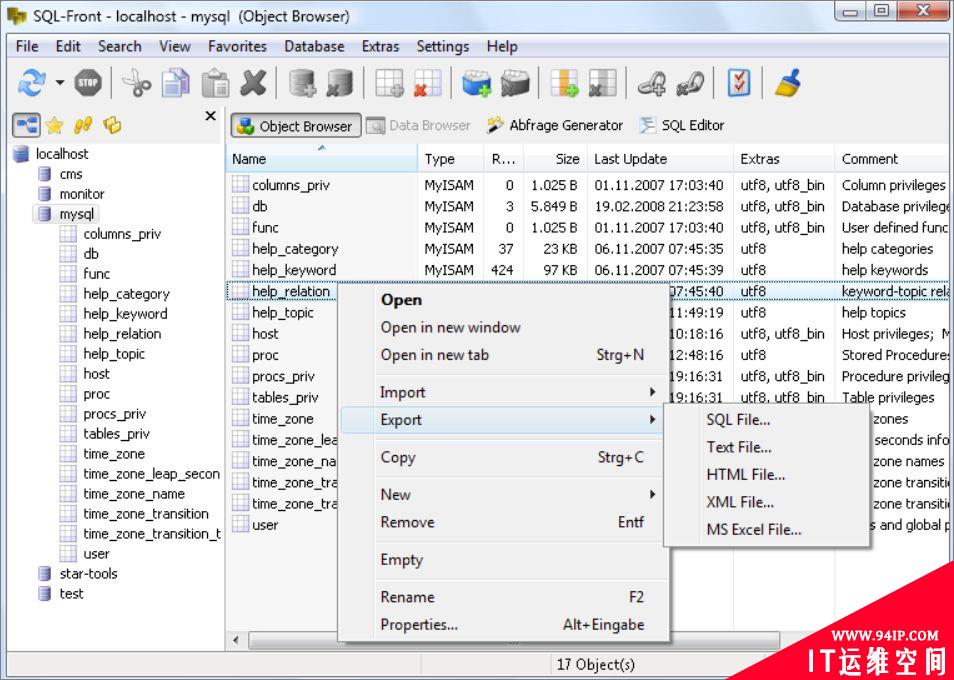Click the Paste clipboard toolbar icon

[x=215, y=83]
